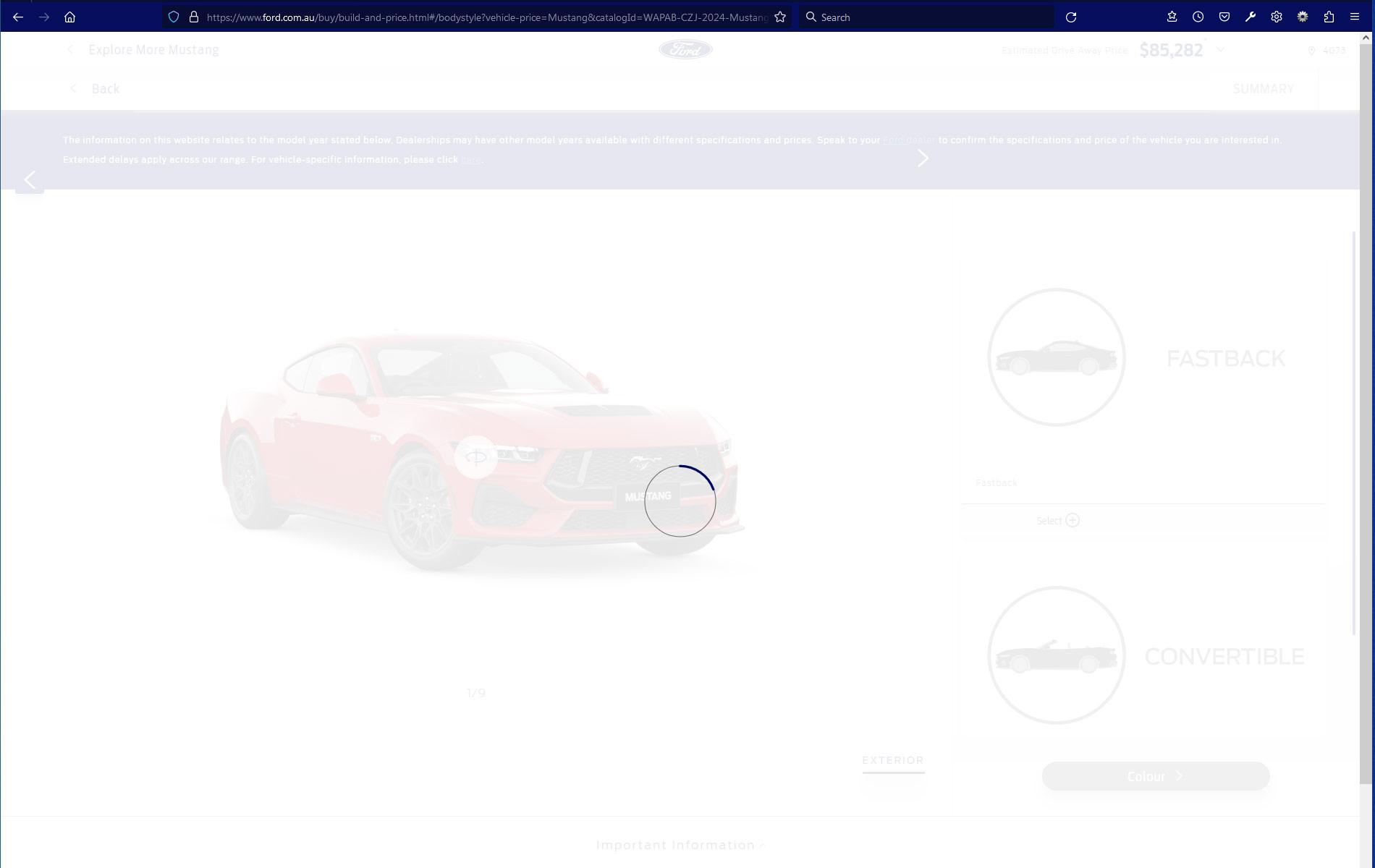Viewport: 1375px width, 868px height.
Task: Open extensions puzzle piece menu
Action: click(x=1329, y=17)
